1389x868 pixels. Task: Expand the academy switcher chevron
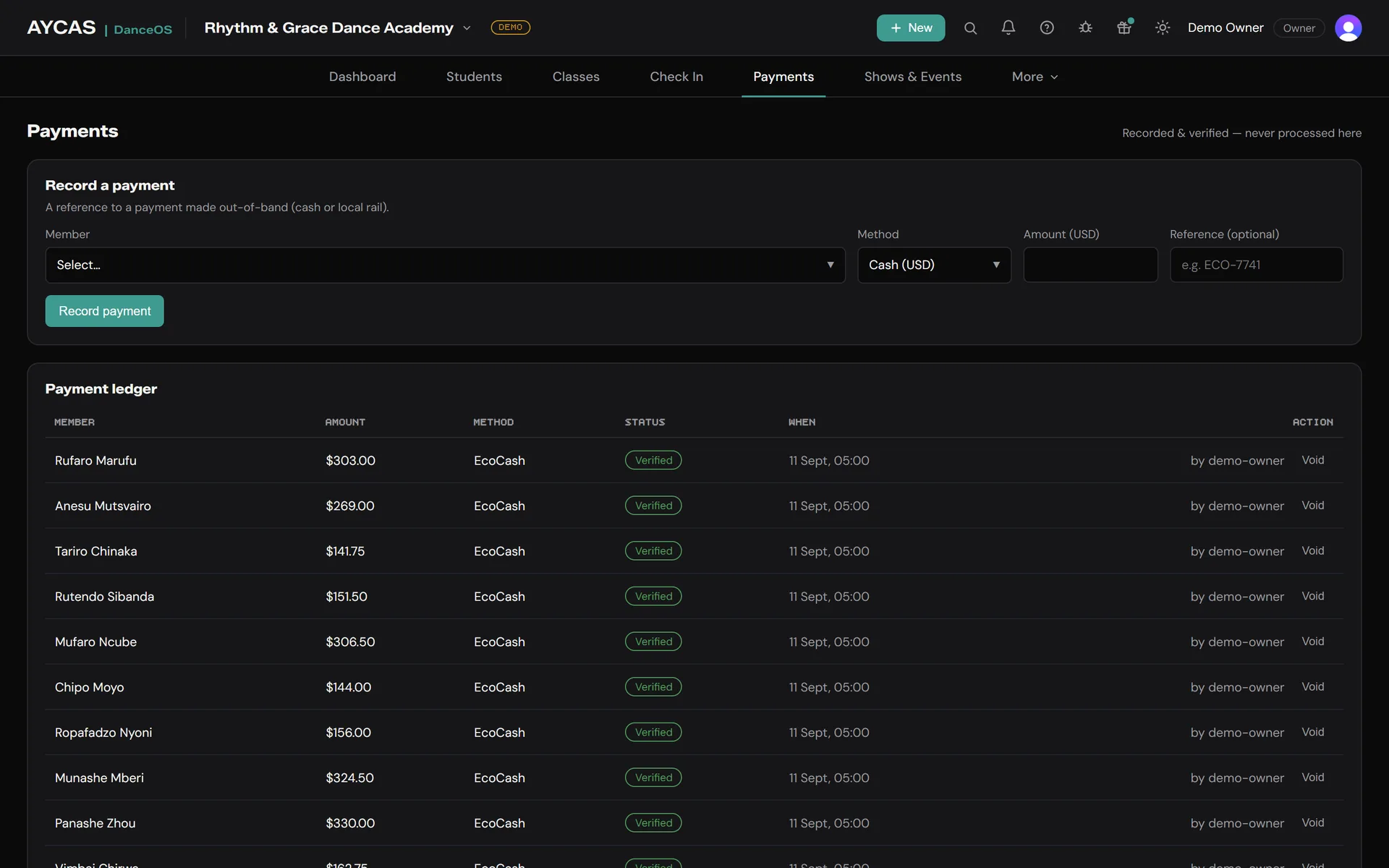(467, 28)
